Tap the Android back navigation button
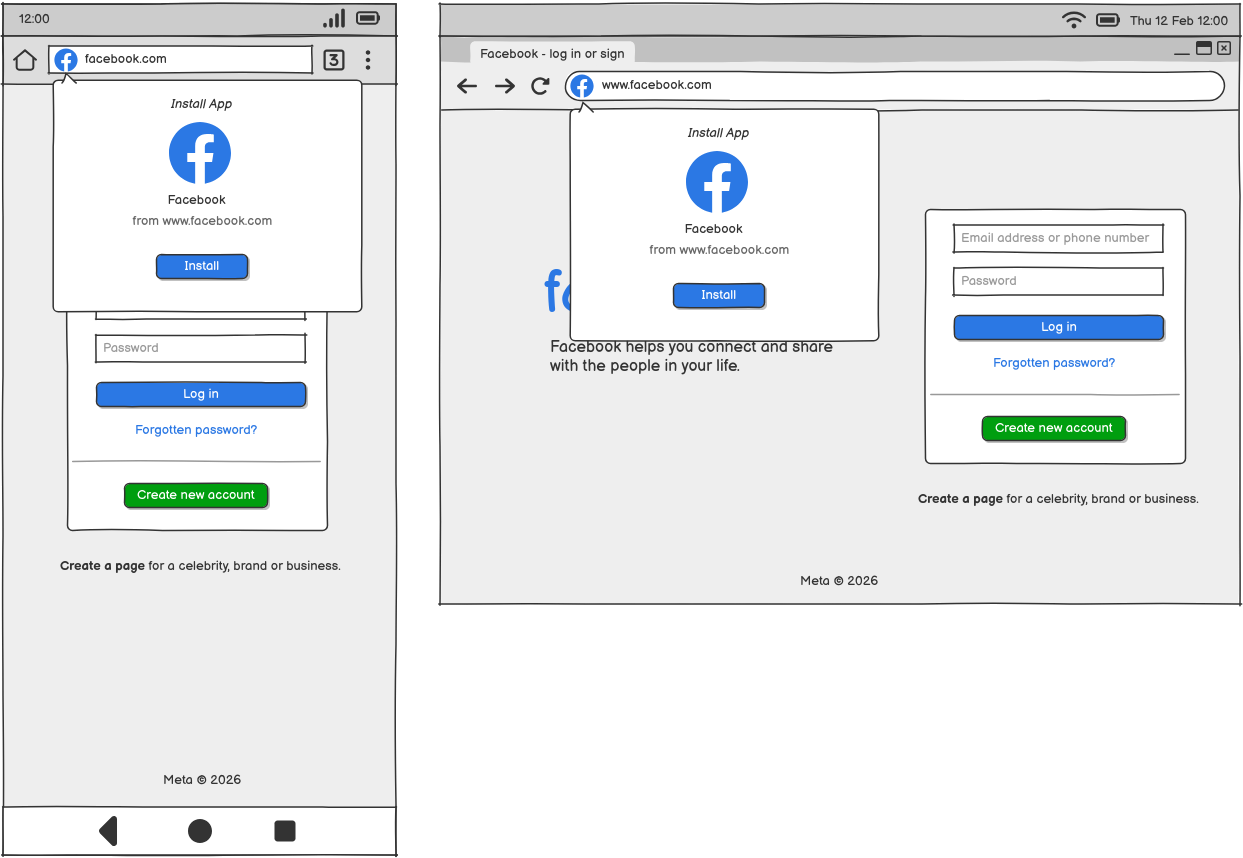 pyautogui.click(x=108, y=831)
